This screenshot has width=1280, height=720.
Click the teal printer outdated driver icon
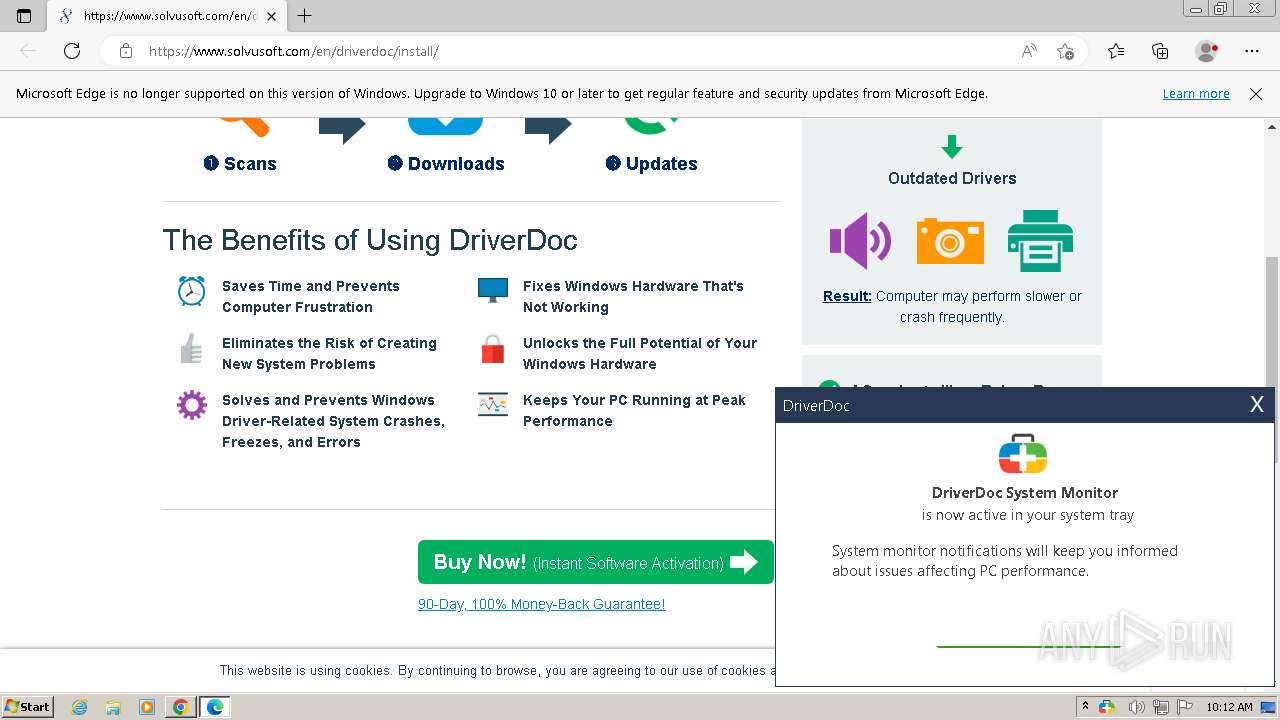pyautogui.click(x=1040, y=241)
